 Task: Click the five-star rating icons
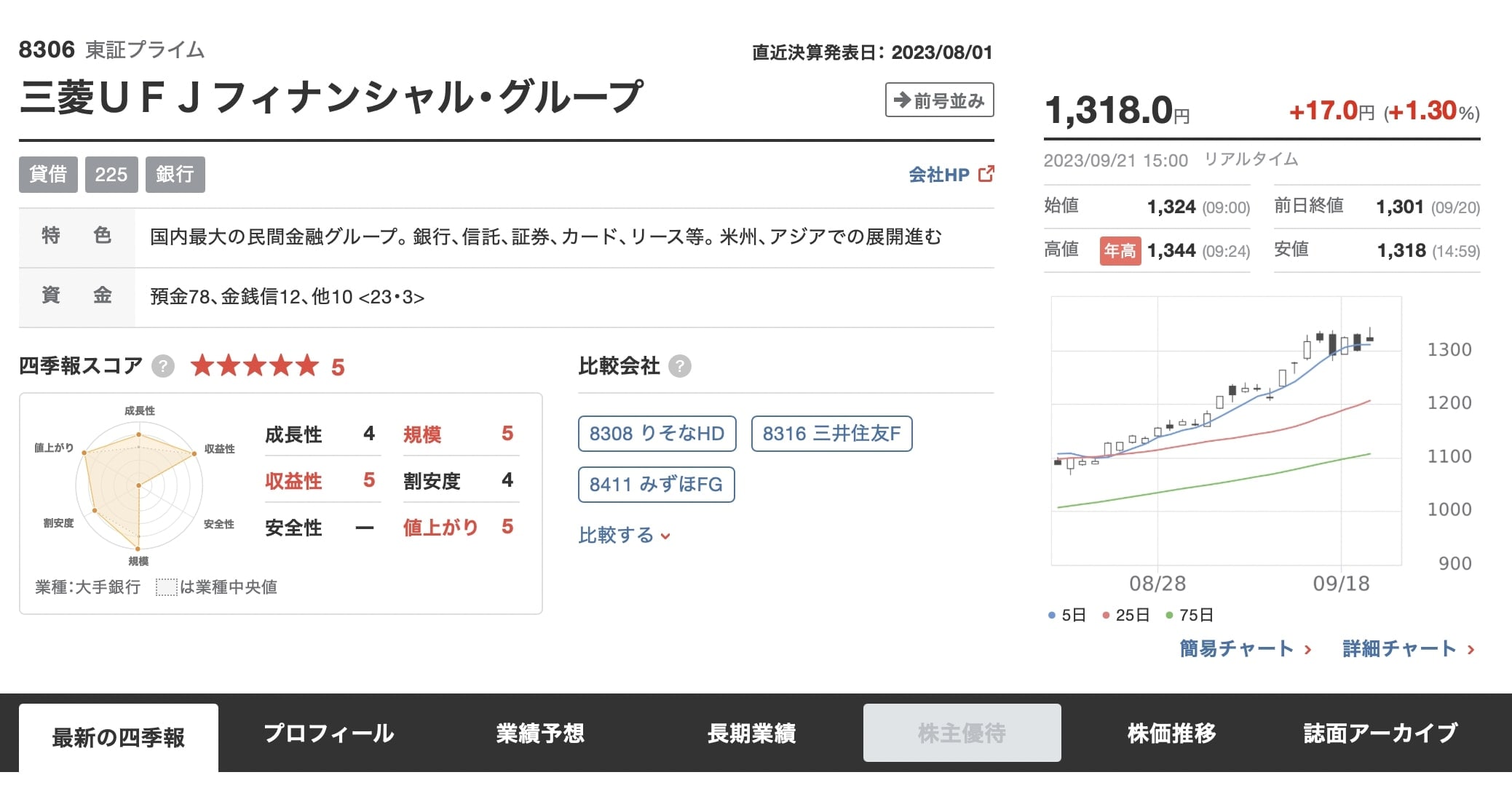click(255, 365)
